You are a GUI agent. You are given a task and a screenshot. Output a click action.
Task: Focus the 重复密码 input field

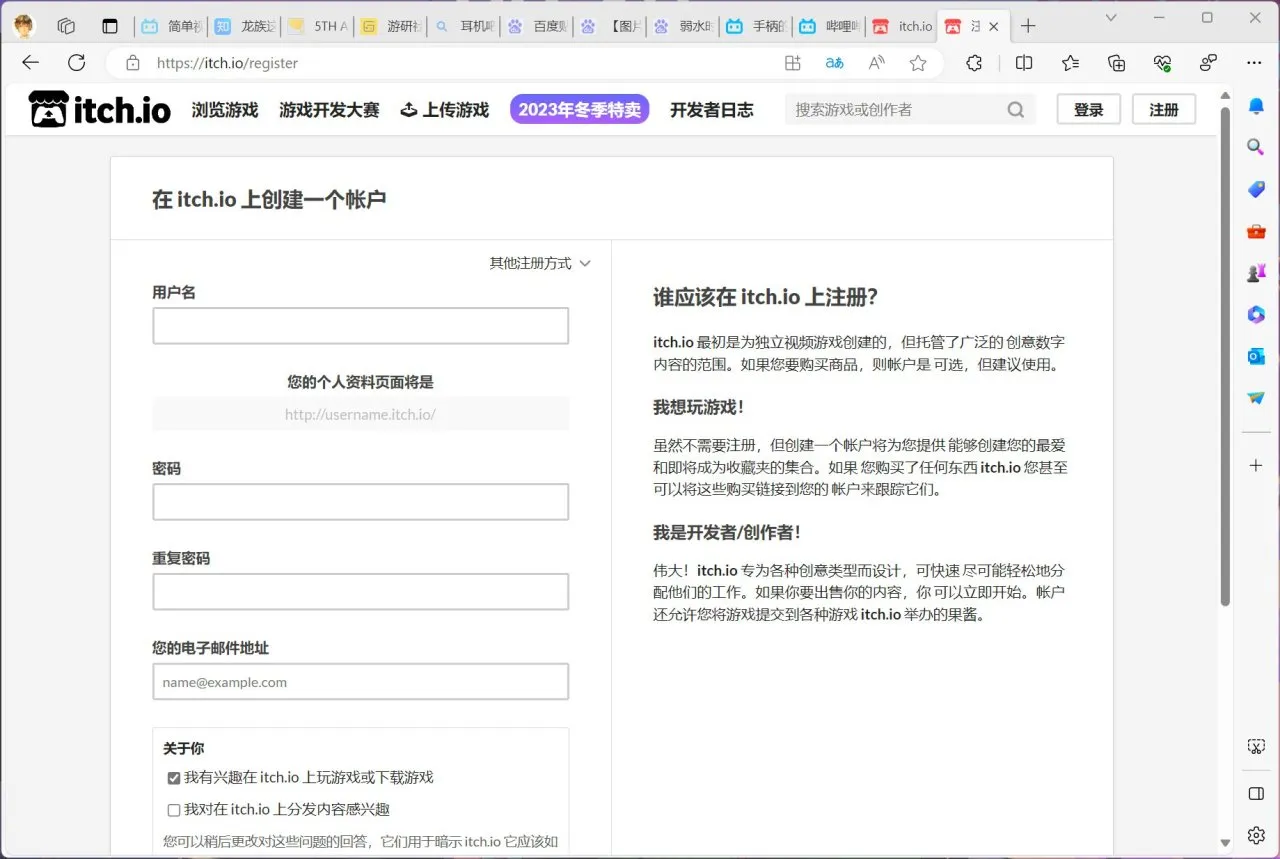coord(361,592)
